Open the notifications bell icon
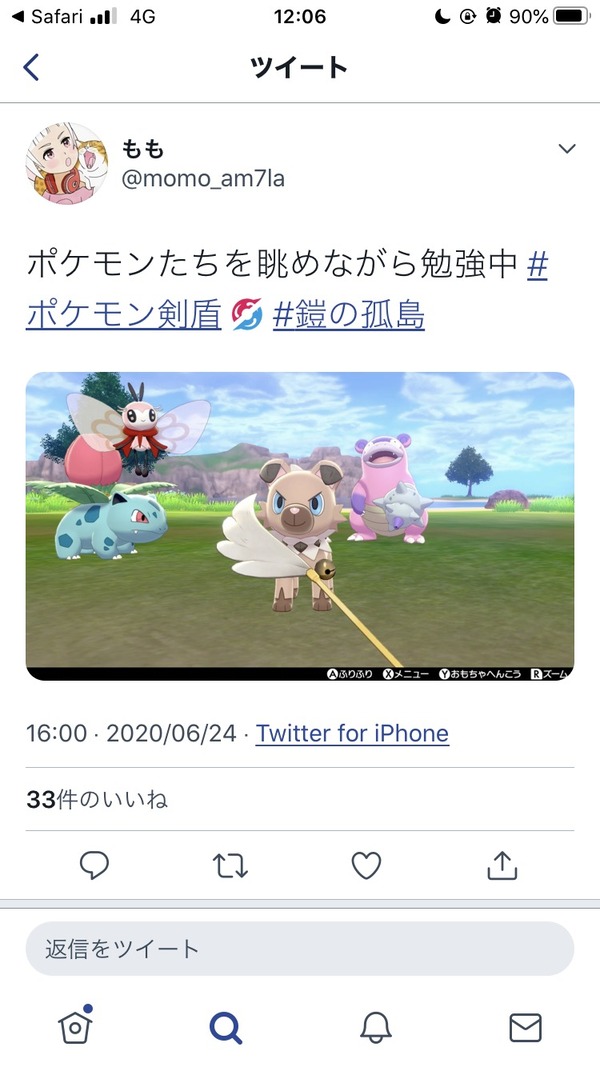Screen dimensions: 600x1067 click(376, 1028)
